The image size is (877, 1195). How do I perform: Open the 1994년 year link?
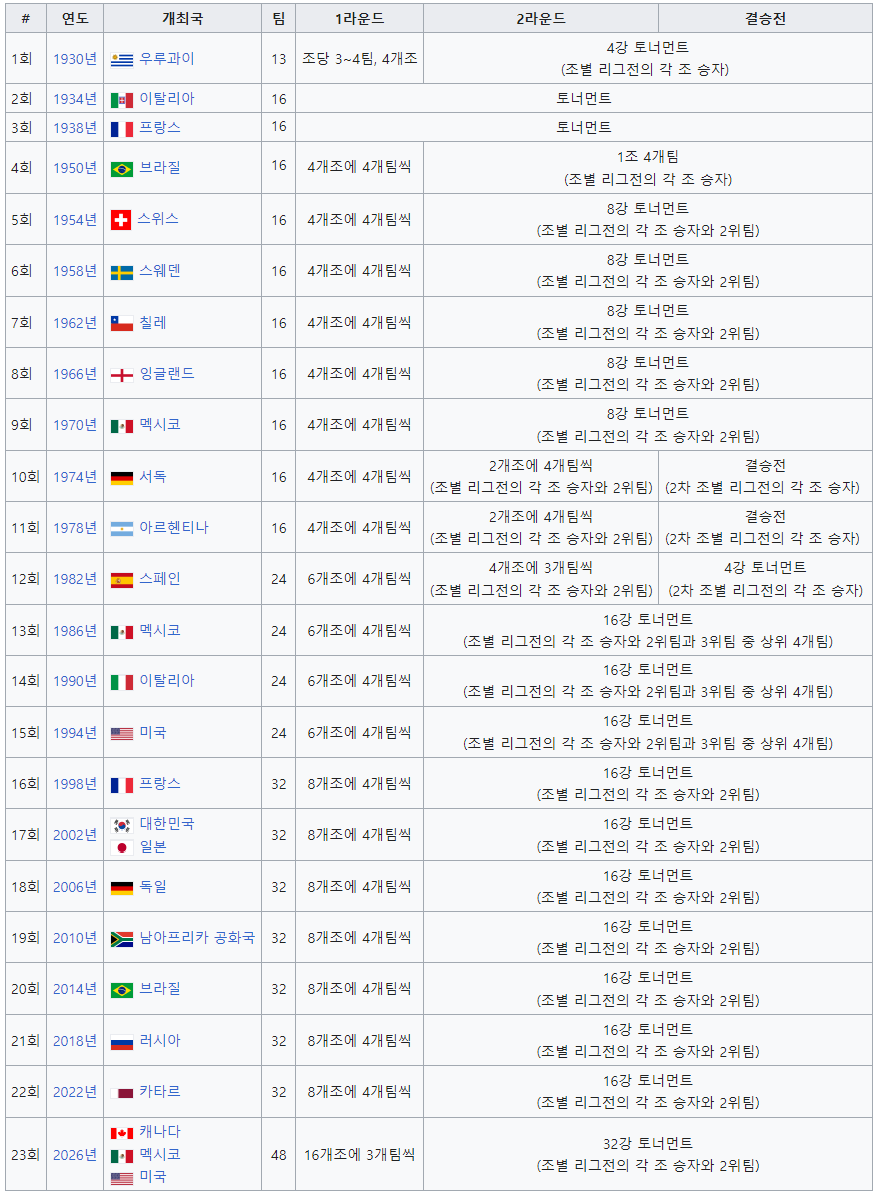pyautogui.click(x=75, y=733)
